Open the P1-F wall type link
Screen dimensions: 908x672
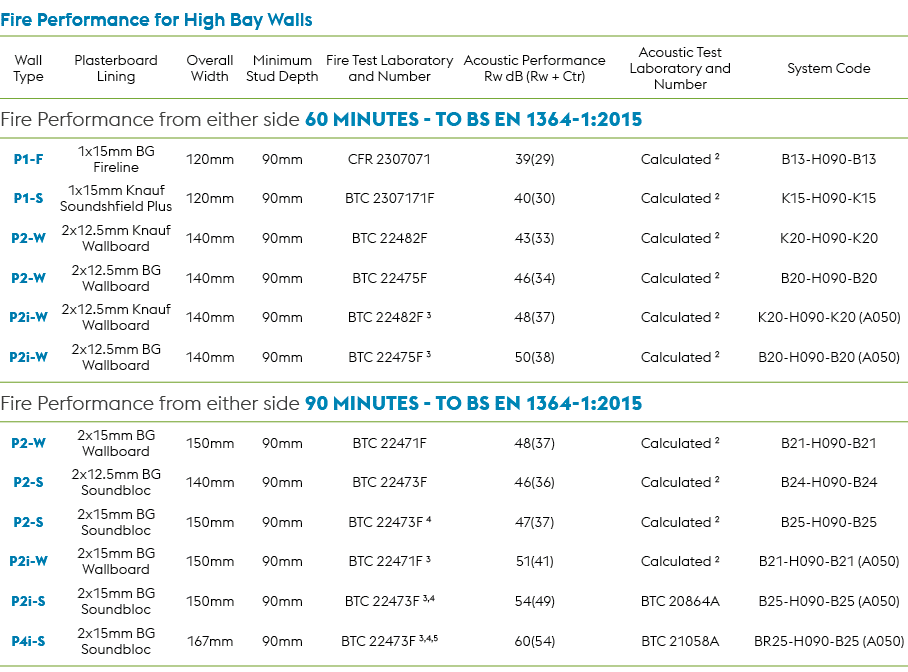[x=29, y=159]
